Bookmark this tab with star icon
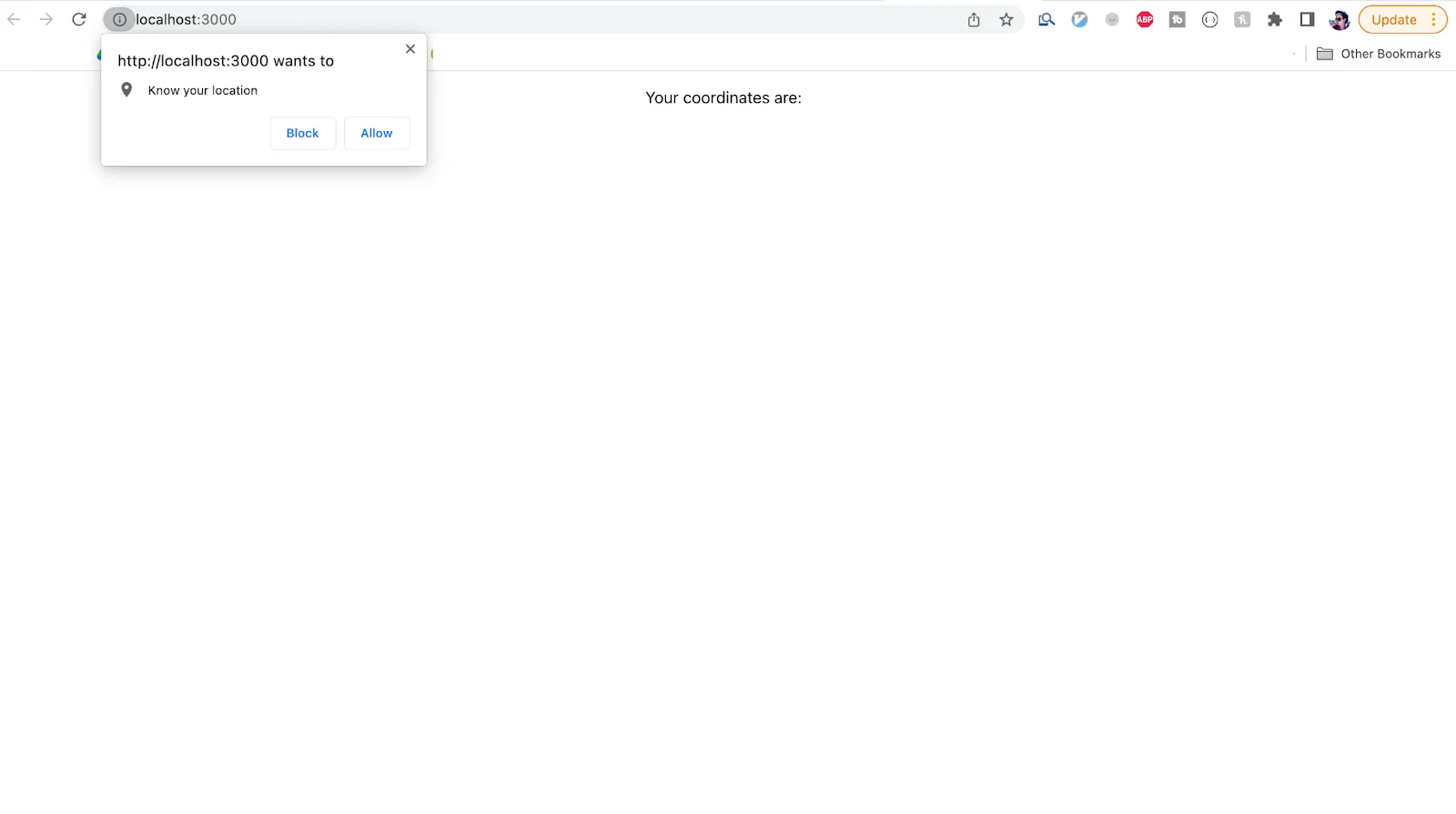 click(x=1006, y=19)
